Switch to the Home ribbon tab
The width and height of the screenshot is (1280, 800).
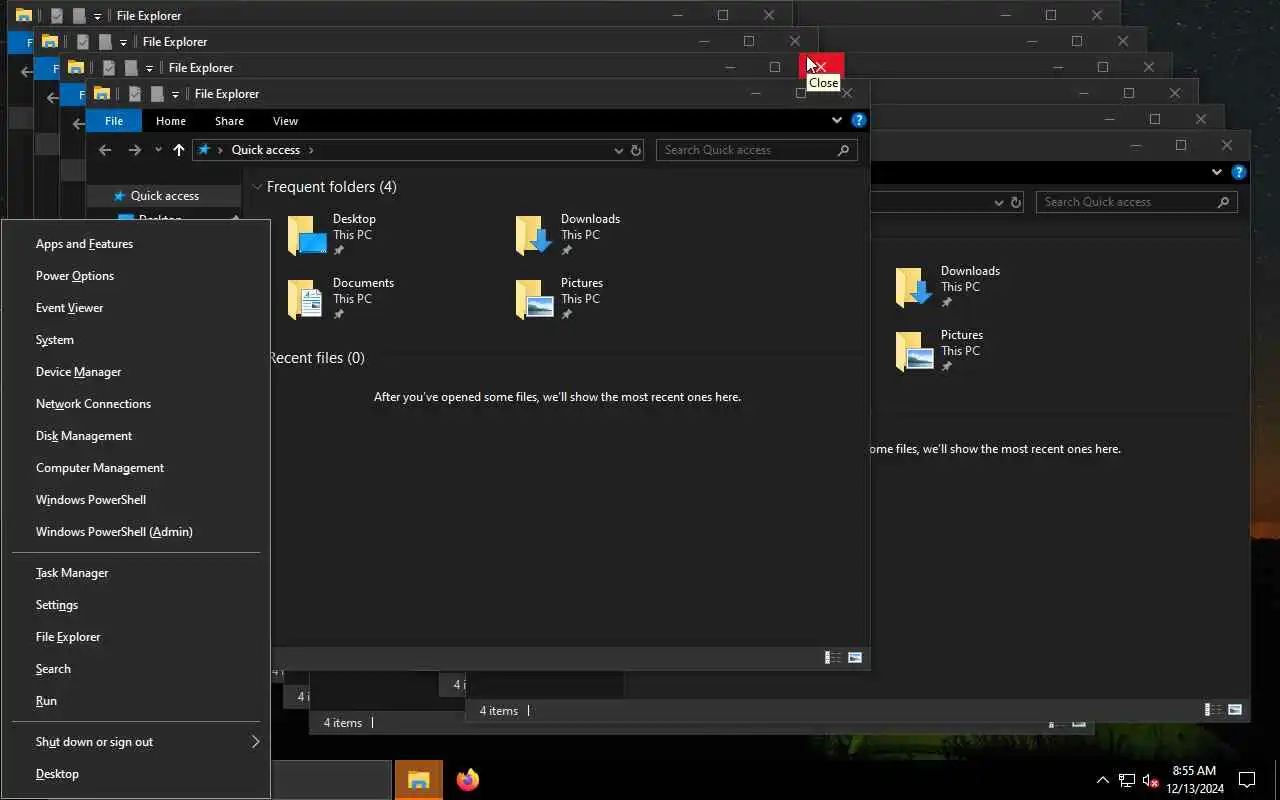(171, 121)
